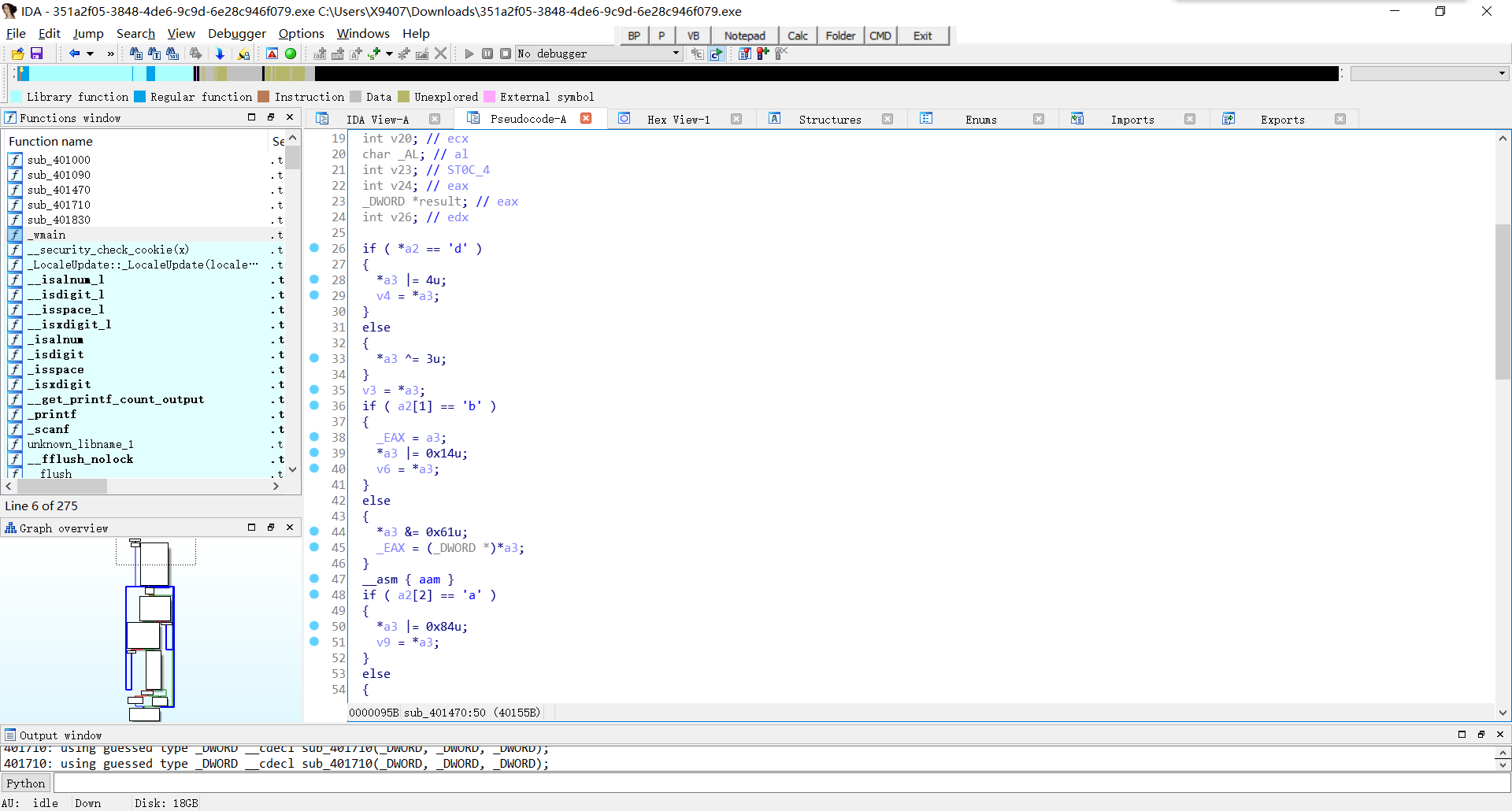
Task: Open the Debugger menu
Action: [x=236, y=33]
